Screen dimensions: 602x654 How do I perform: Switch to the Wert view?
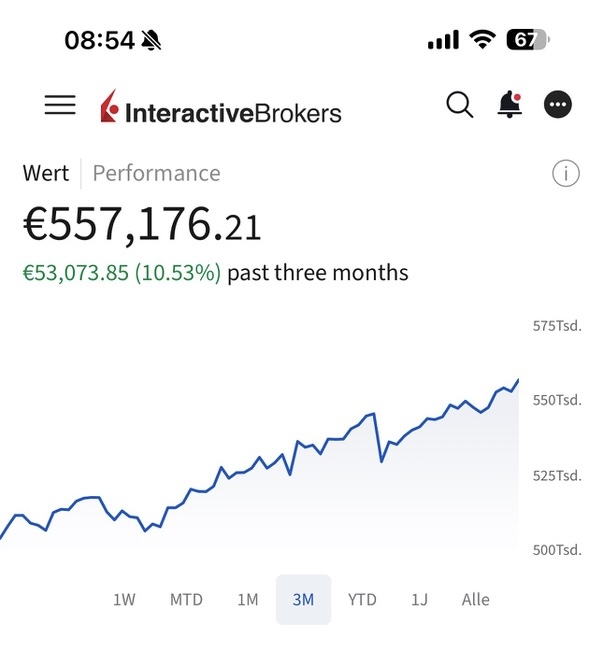tap(46, 173)
